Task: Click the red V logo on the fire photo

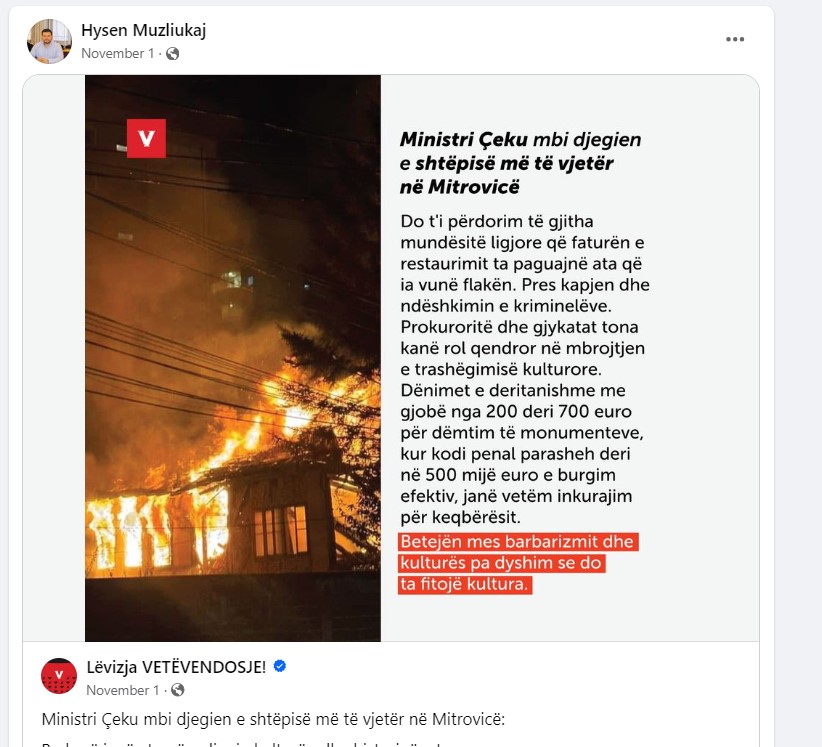Action: click(146, 138)
